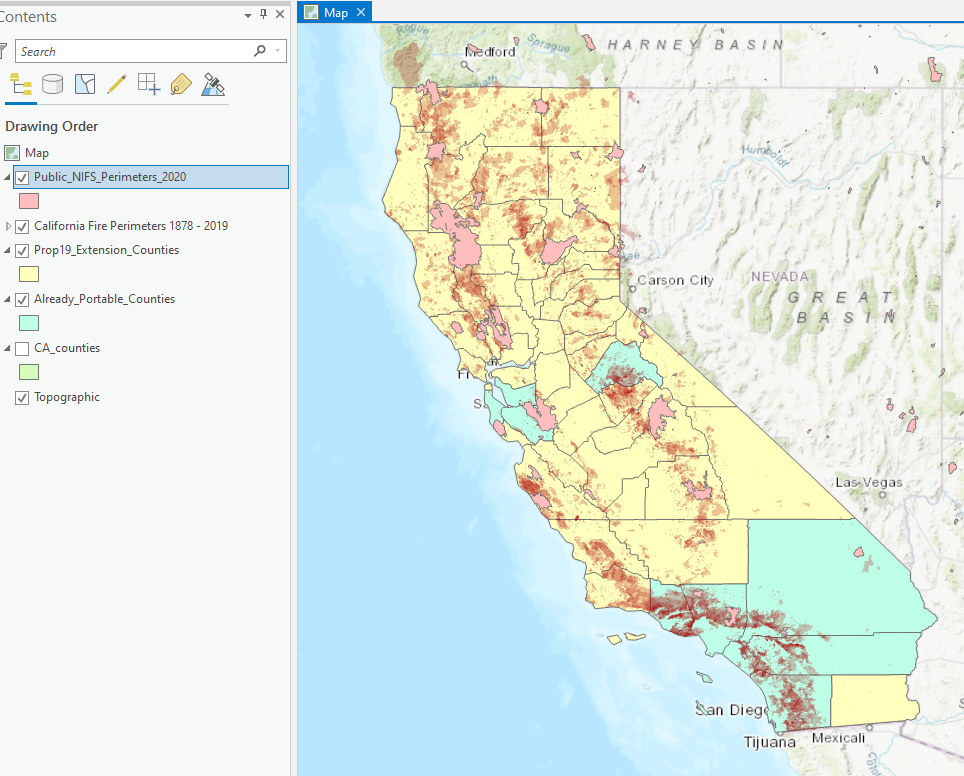Click the search magnifier icon

click(260, 51)
